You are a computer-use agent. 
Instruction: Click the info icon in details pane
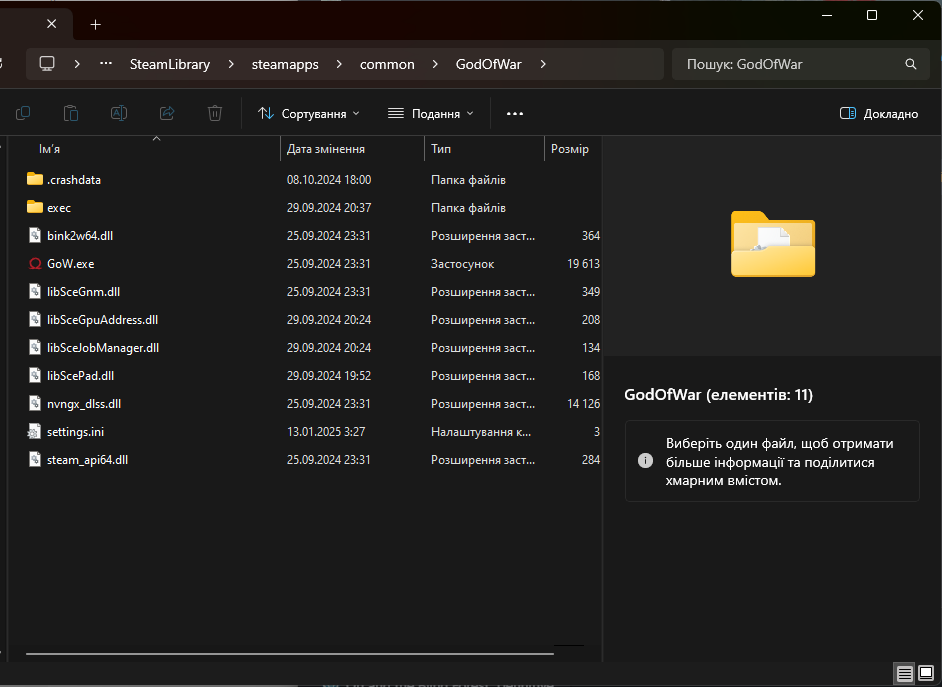coord(645,461)
